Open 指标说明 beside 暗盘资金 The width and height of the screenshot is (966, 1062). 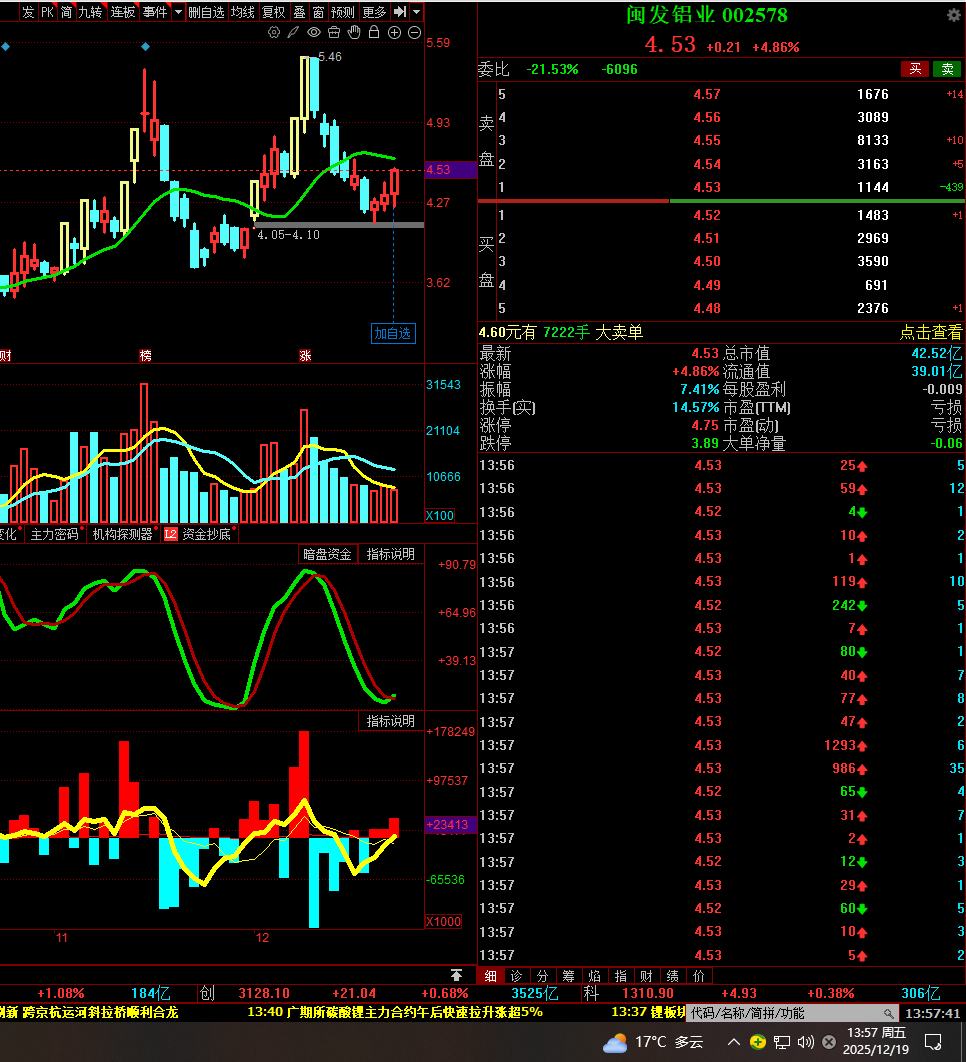click(391, 554)
